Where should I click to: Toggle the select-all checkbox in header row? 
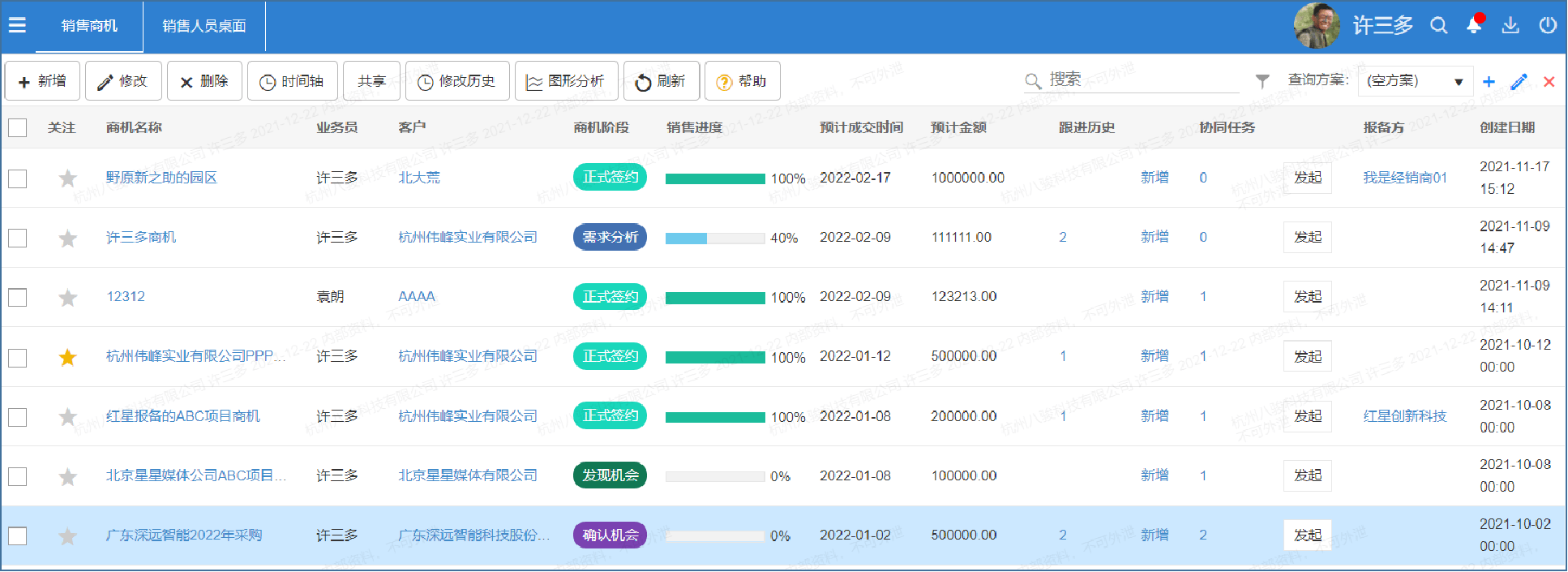18,127
